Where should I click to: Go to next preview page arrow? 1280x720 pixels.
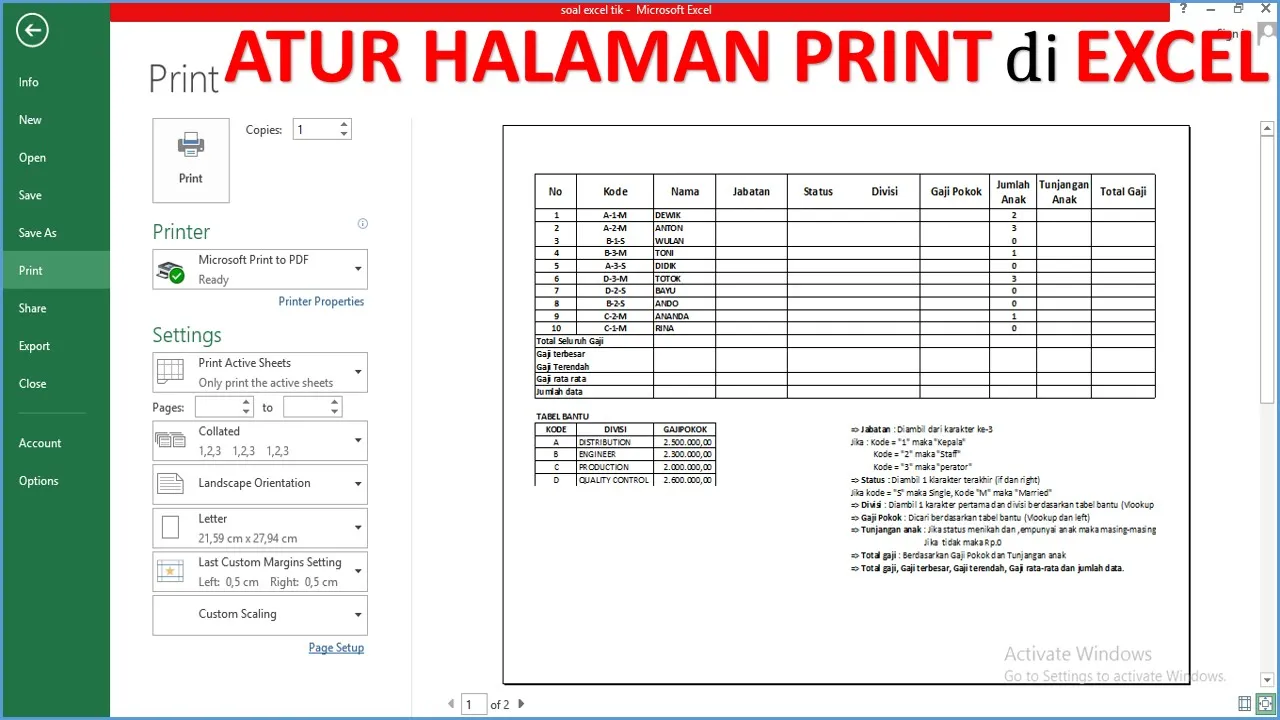(x=521, y=704)
